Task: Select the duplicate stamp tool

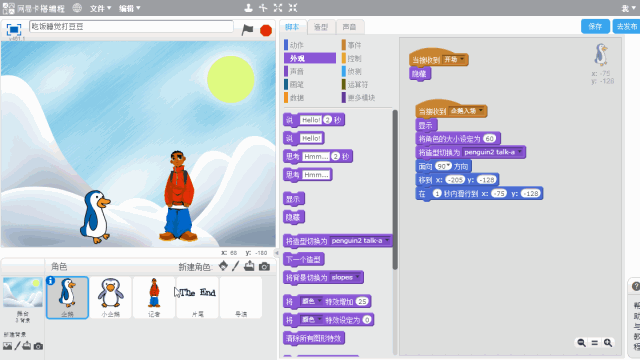Action: click(x=248, y=8)
